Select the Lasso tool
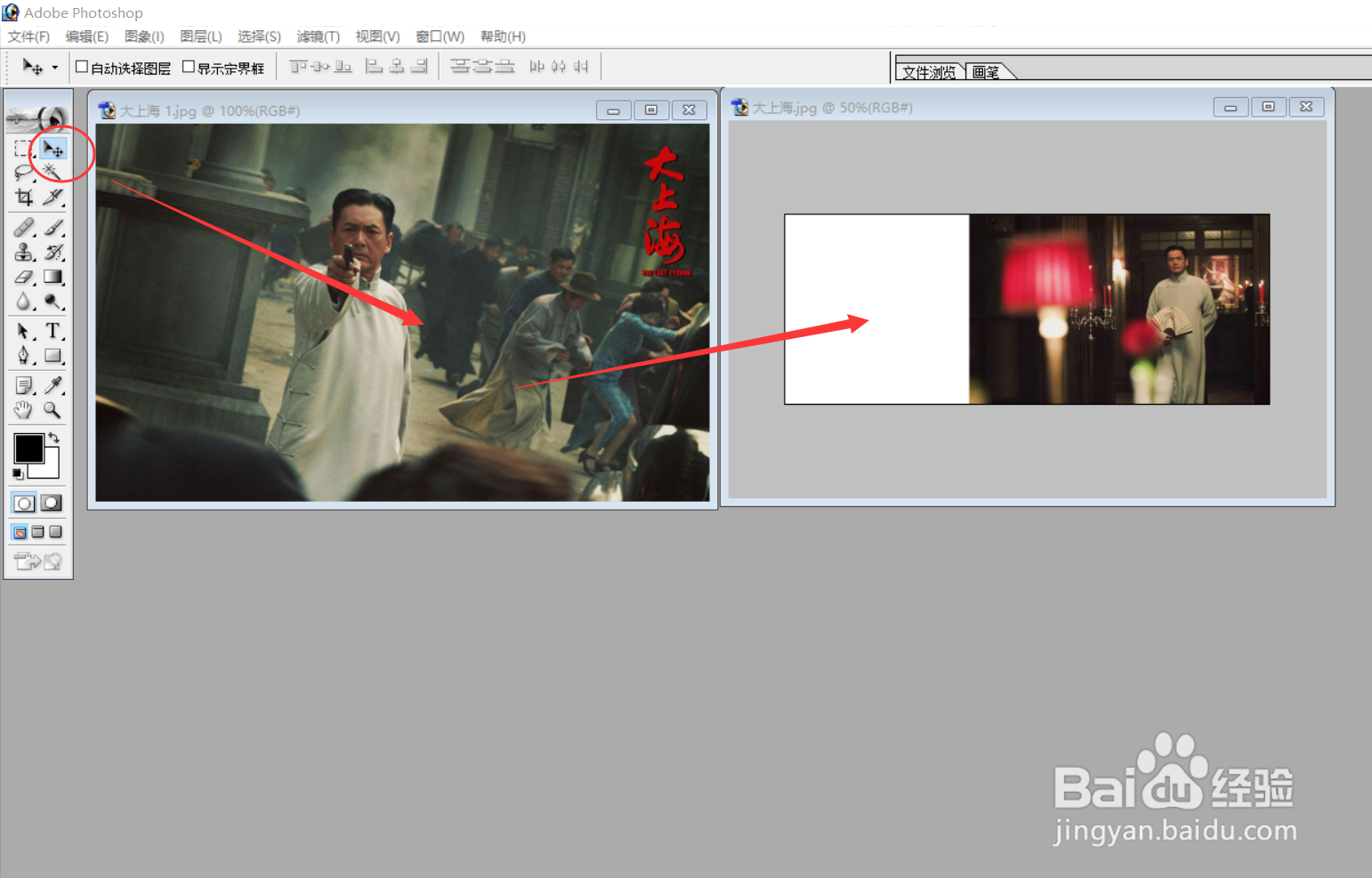Image resolution: width=1372 pixels, height=878 pixels. [x=24, y=173]
